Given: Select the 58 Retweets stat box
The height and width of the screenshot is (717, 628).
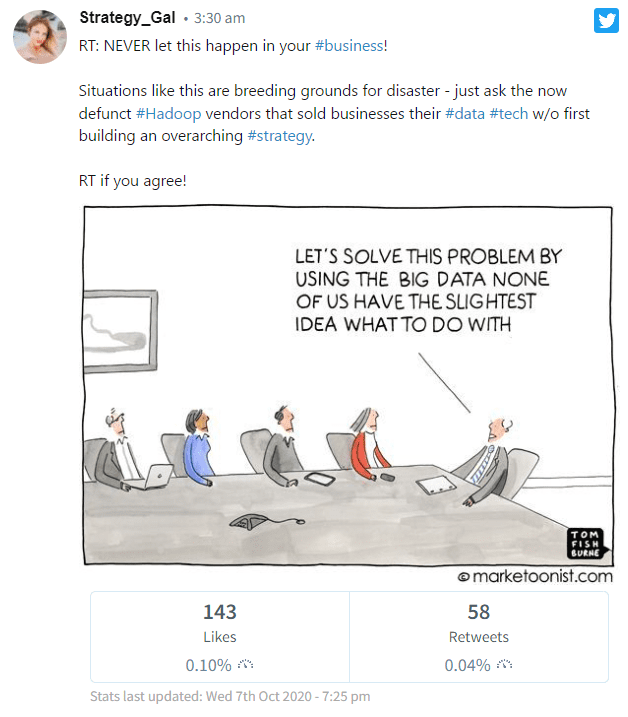Looking at the screenshot, I should tap(479, 637).
